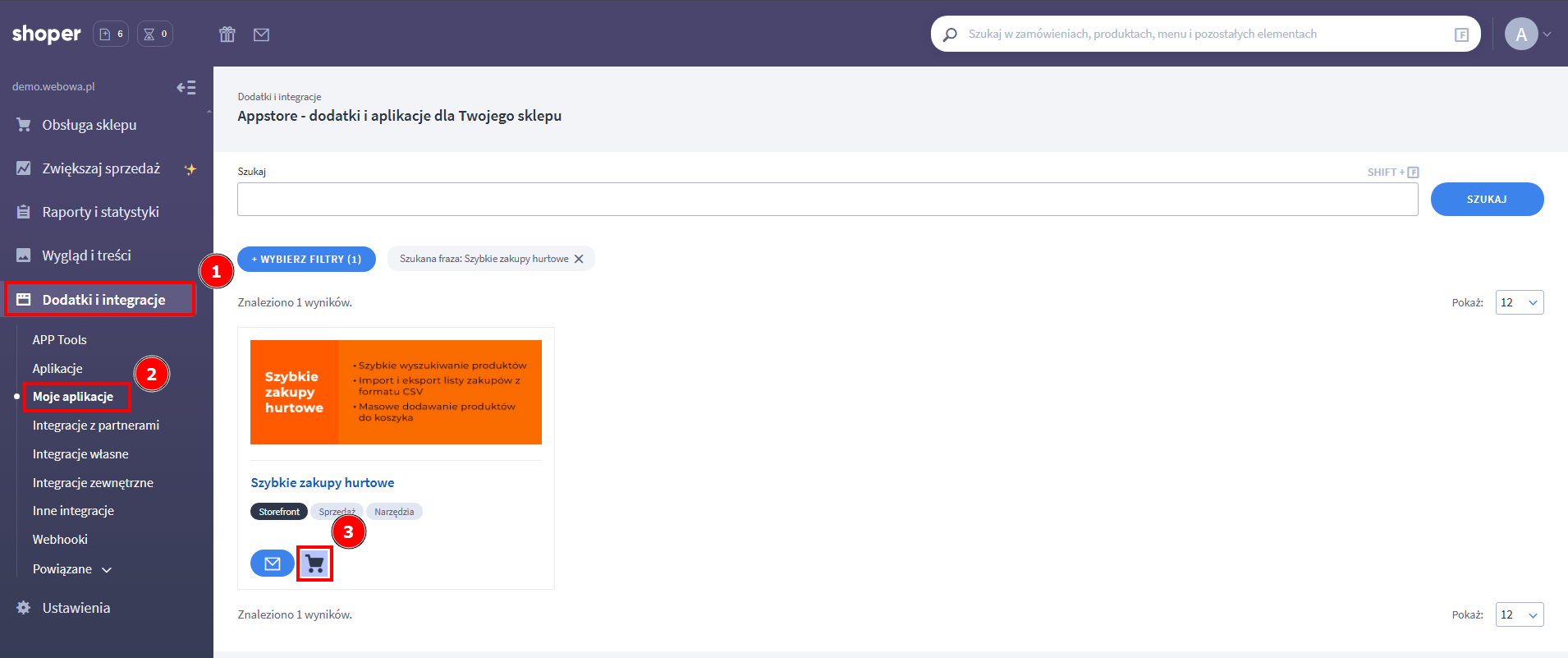Open the hourglass pending tasks icon
The image size is (1568, 658).
[x=154, y=34]
